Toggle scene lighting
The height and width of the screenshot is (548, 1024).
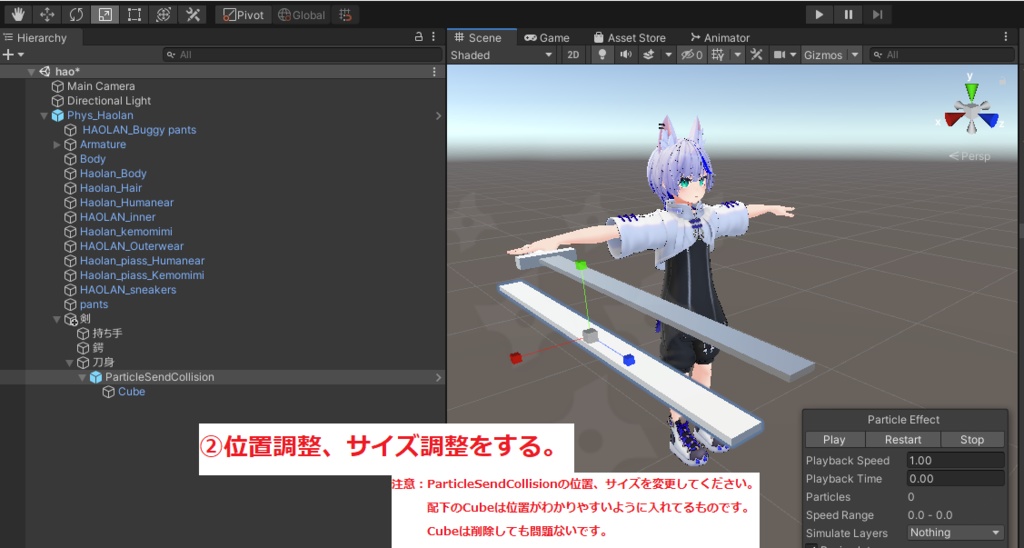coord(601,55)
